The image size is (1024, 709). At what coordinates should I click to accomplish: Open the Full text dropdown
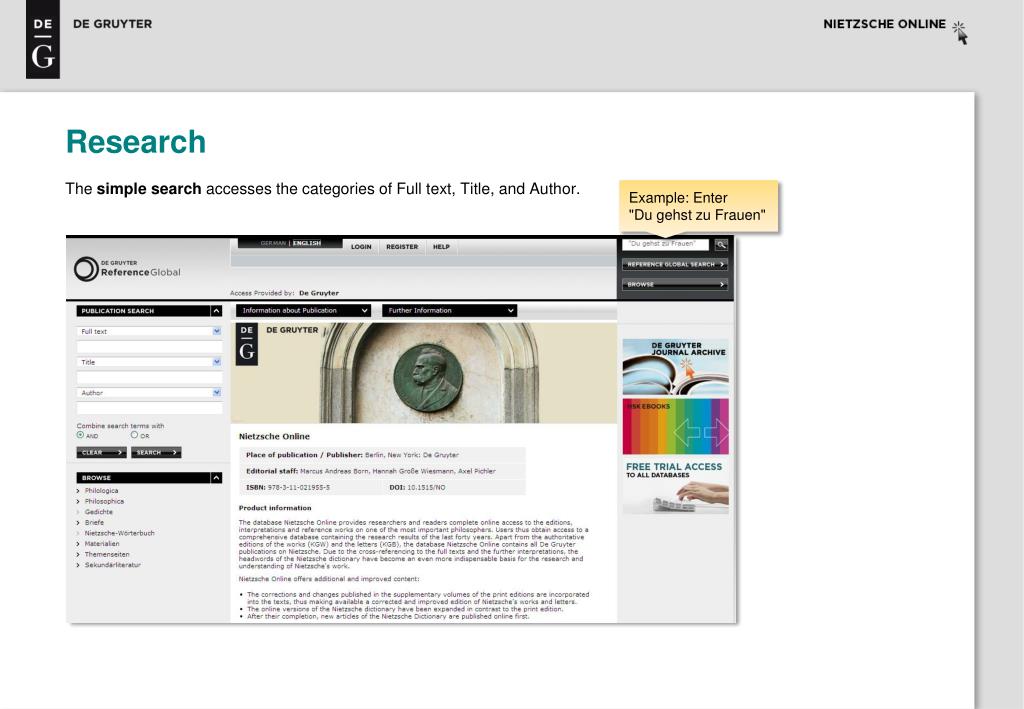point(150,332)
